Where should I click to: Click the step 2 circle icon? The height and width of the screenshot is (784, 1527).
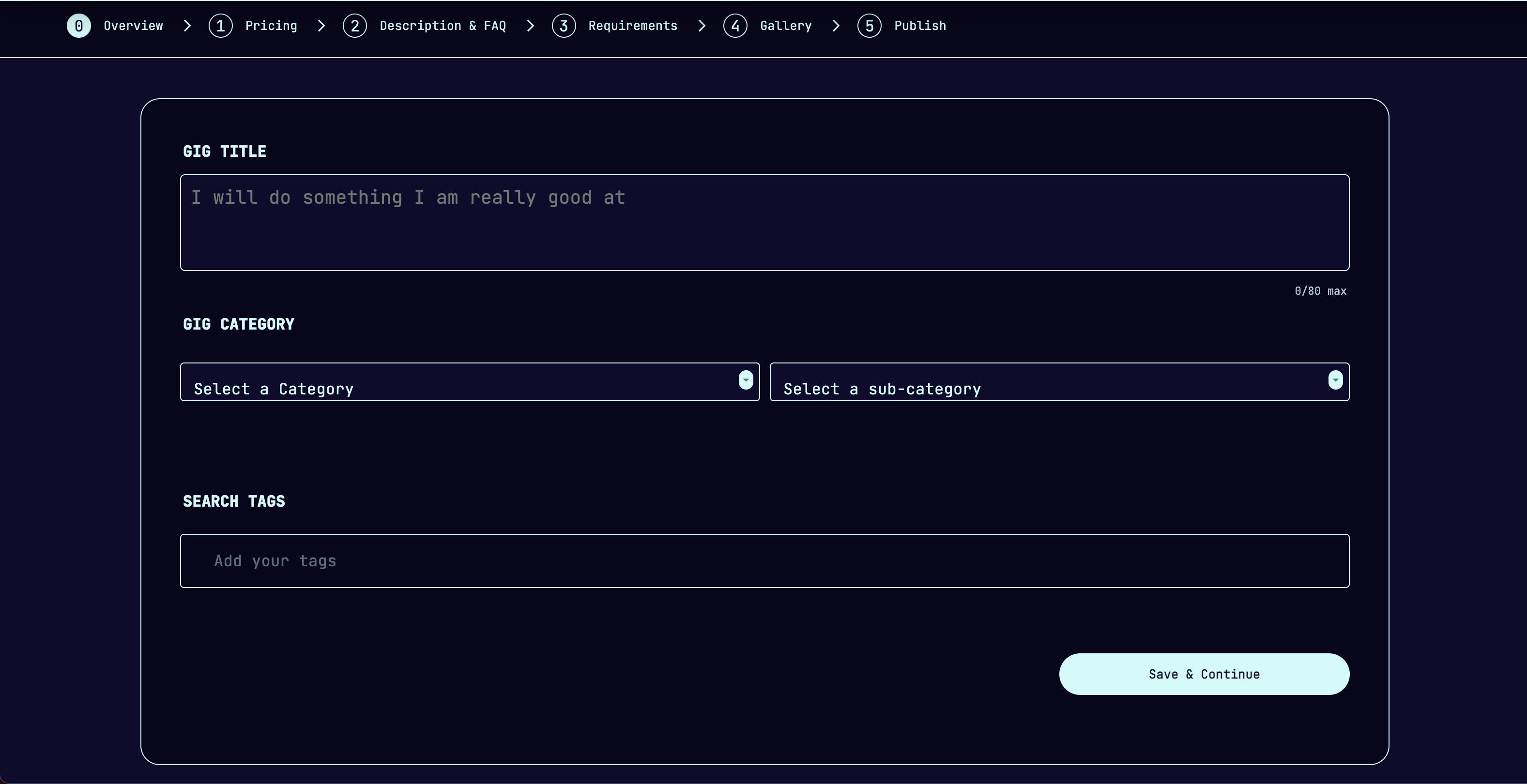click(354, 26)
